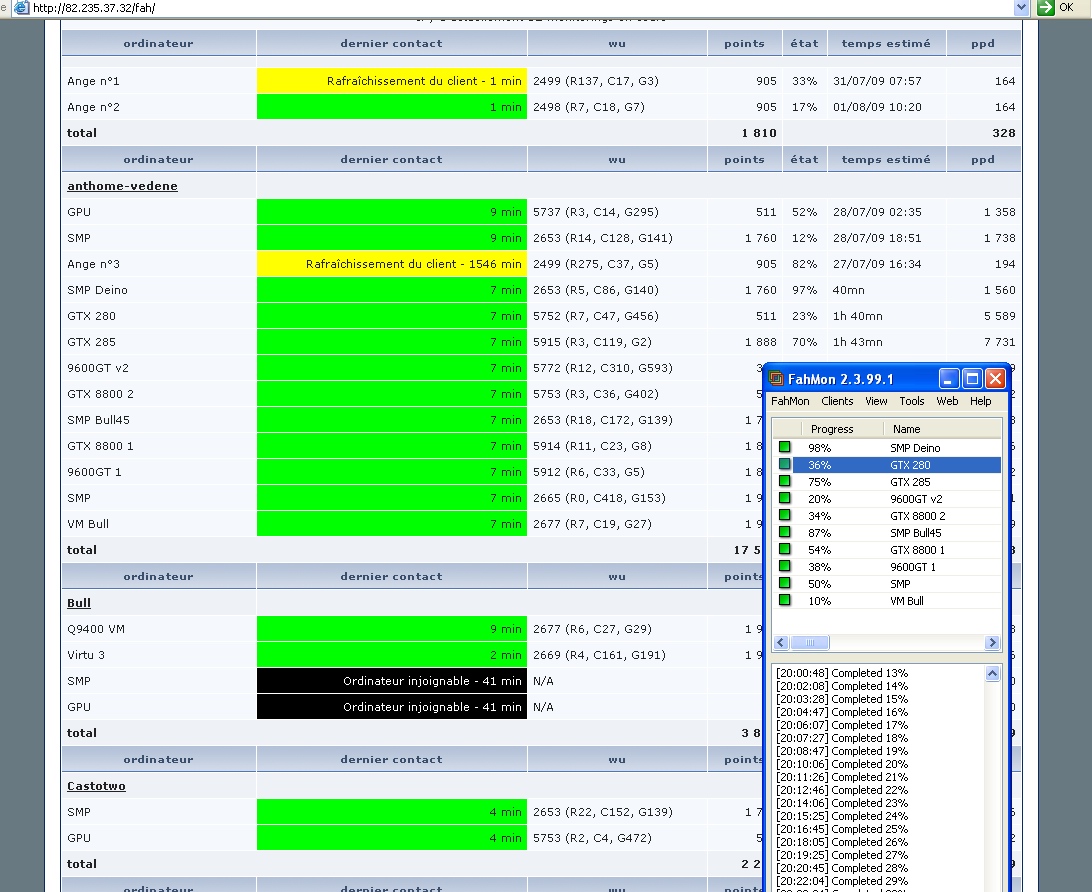Open the Tools menu in FahMon
The width and height of the screenshot is (1092, 892).
tap(911, 401)
